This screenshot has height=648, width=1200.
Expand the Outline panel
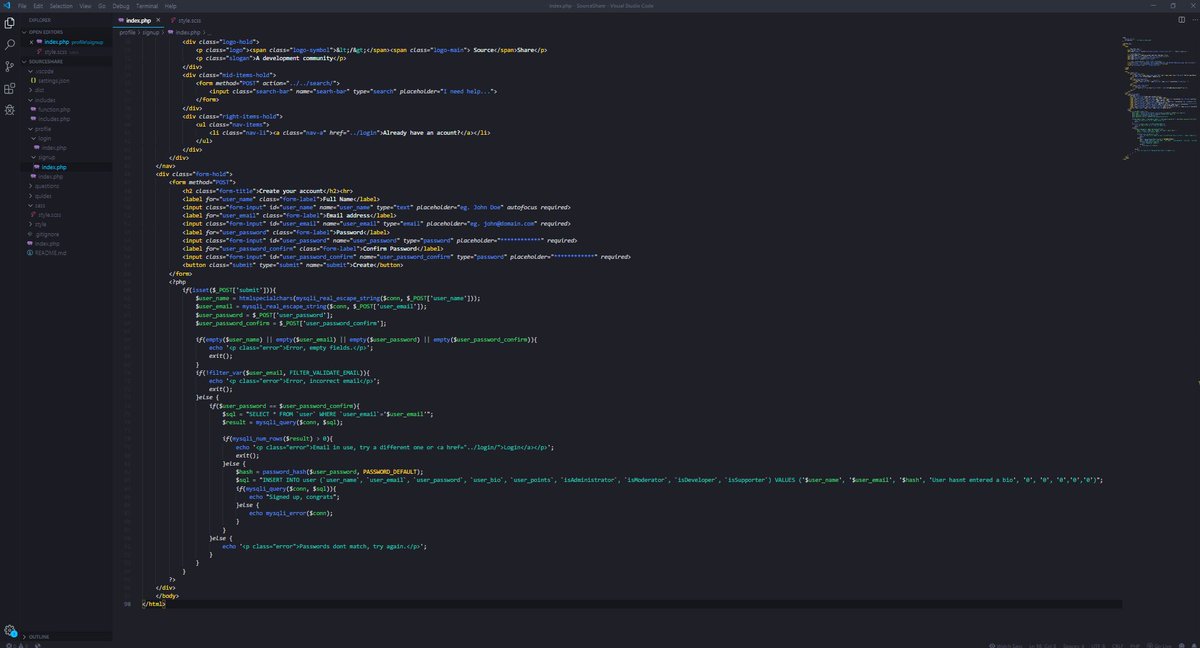tap(66, 636)
